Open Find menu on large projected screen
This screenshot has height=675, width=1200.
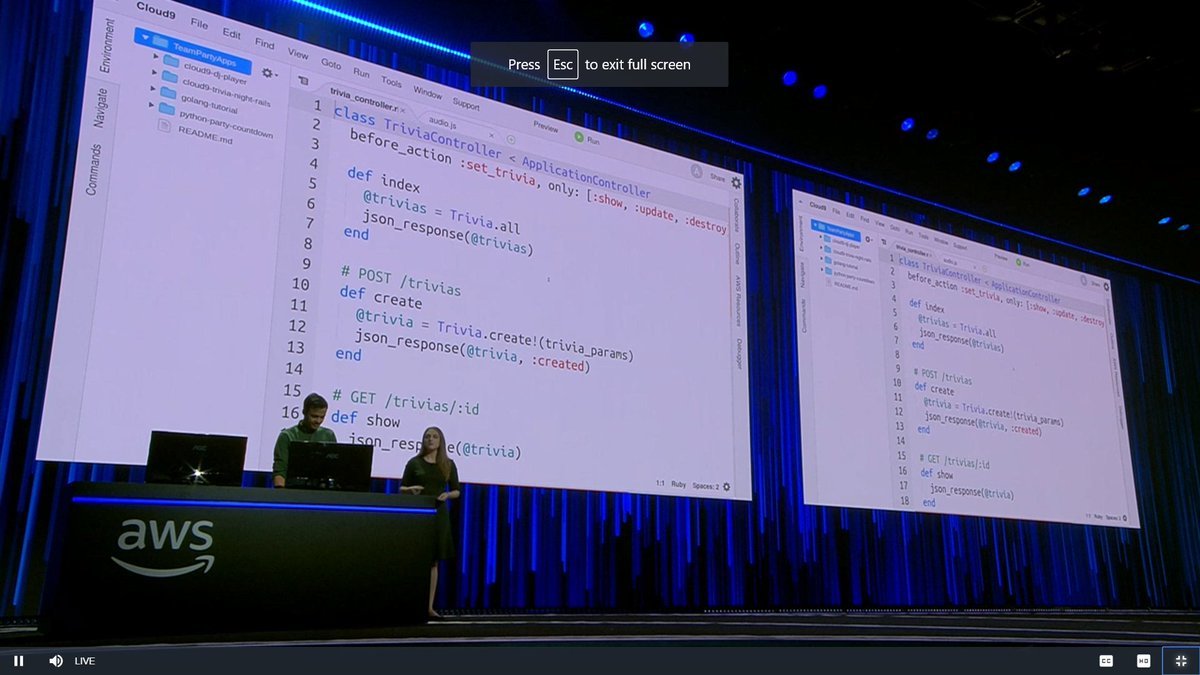[x=264, y=43]
